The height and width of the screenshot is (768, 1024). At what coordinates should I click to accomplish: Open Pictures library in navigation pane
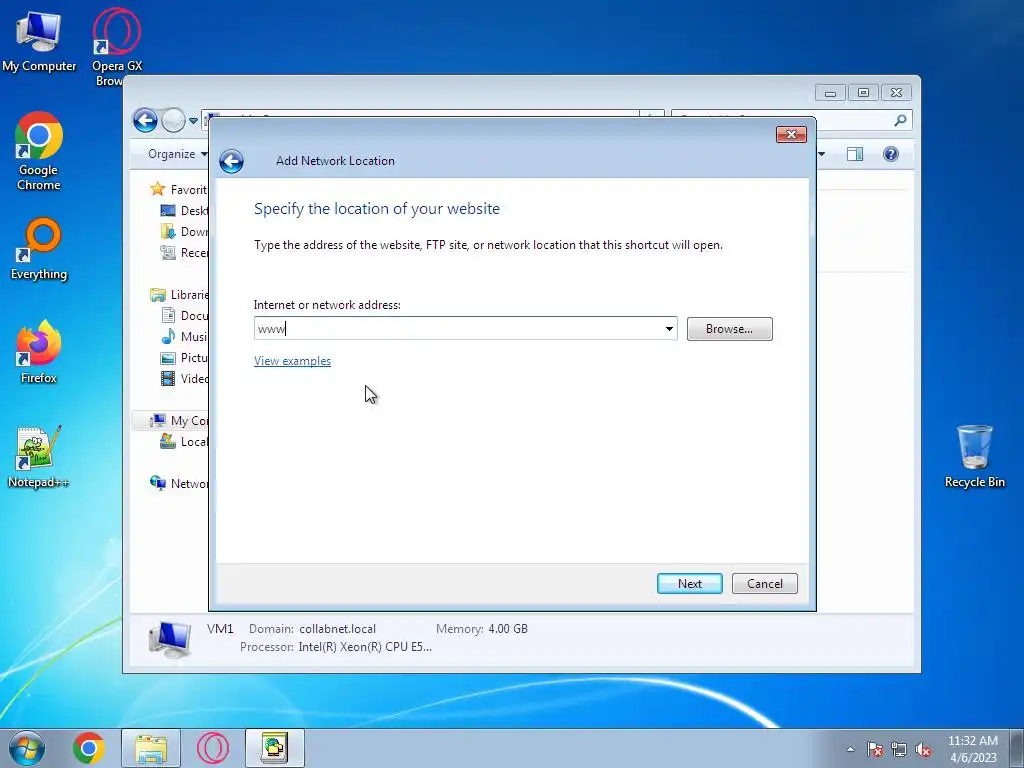184,357
